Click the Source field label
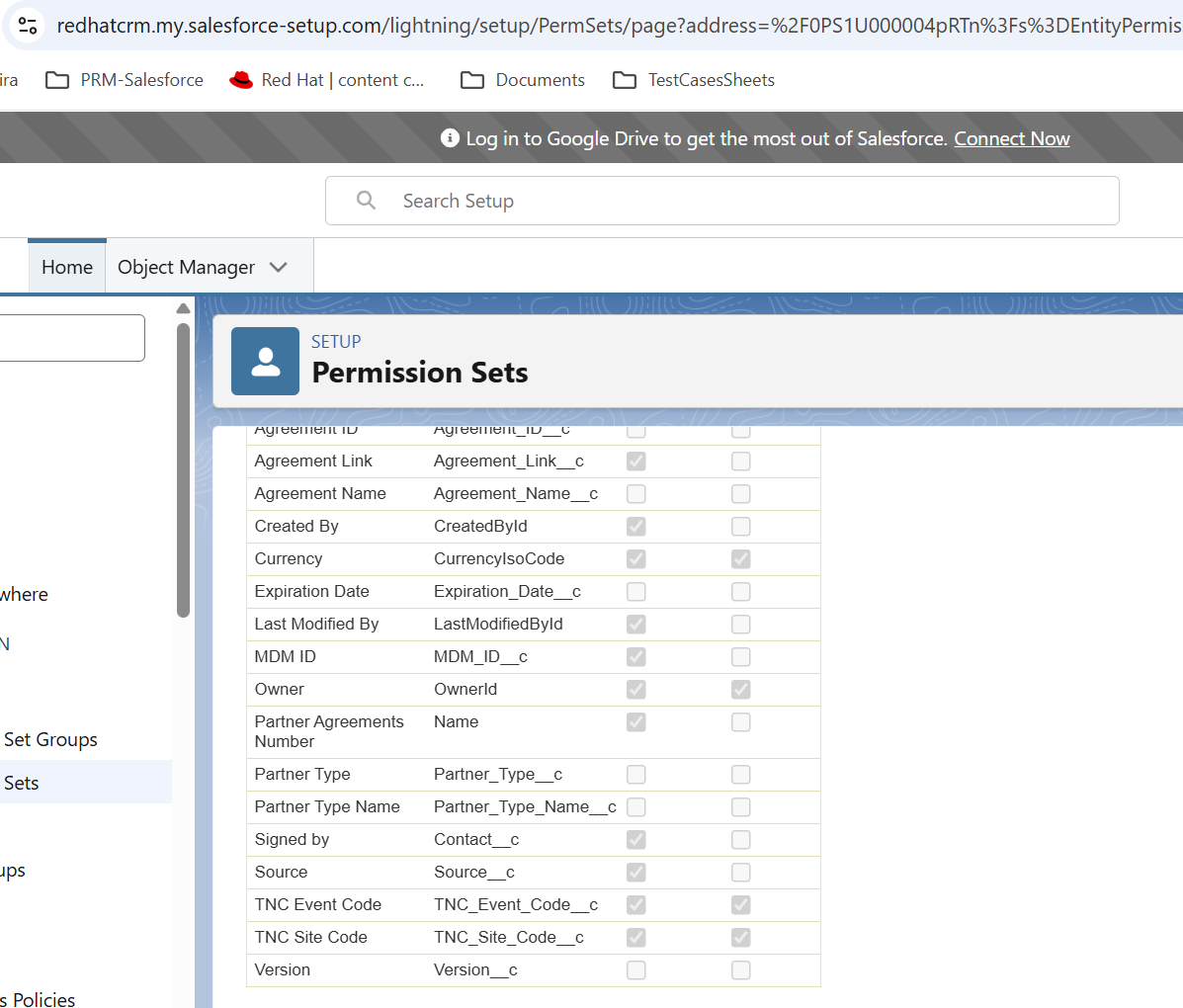The width and height of the screenshot is (1183, 1008). pos(281,873)
